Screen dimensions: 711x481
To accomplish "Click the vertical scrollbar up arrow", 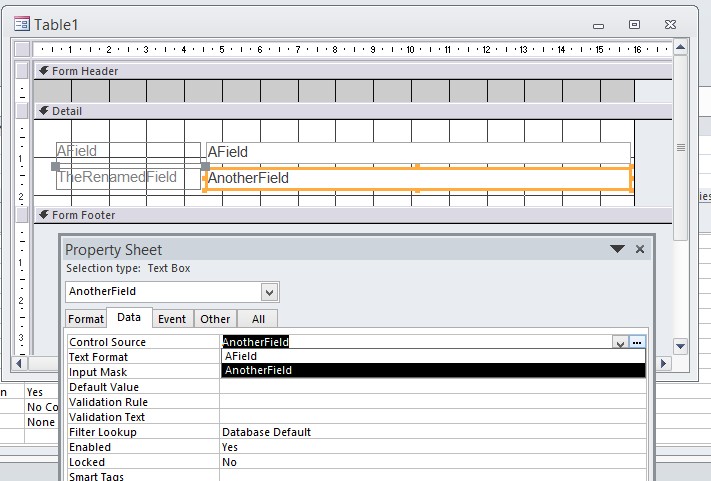I will coord(680,47).
